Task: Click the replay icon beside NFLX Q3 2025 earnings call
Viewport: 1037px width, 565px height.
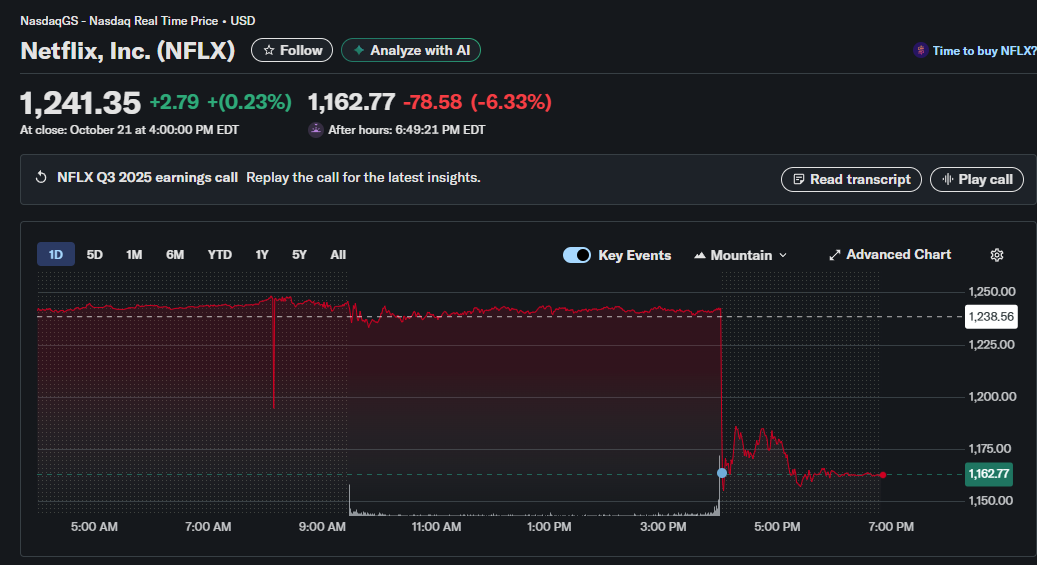Action: click(x=41, y=177)
